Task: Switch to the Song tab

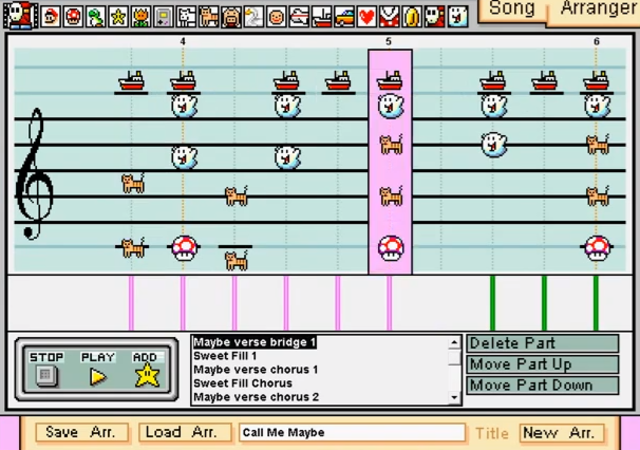Action: point(511,9)
